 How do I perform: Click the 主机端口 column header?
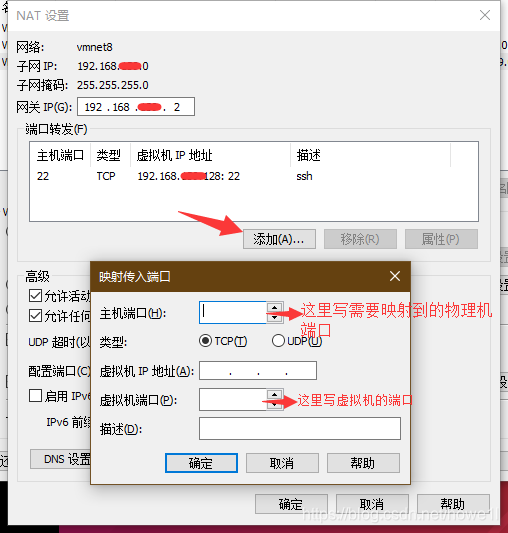coord(60,155)
